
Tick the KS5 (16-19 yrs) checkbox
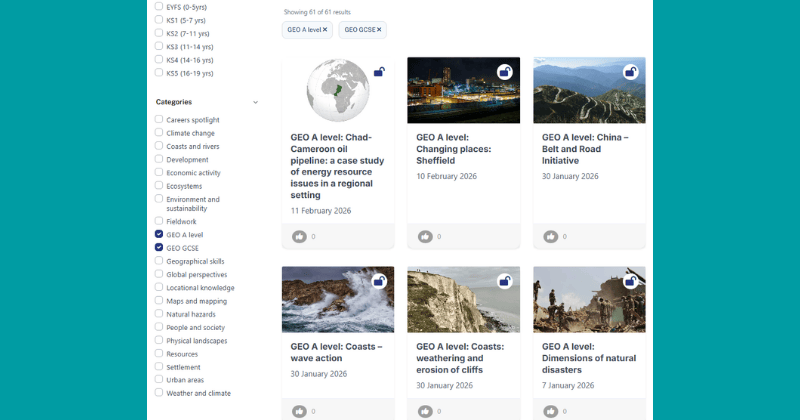(159, 72)
